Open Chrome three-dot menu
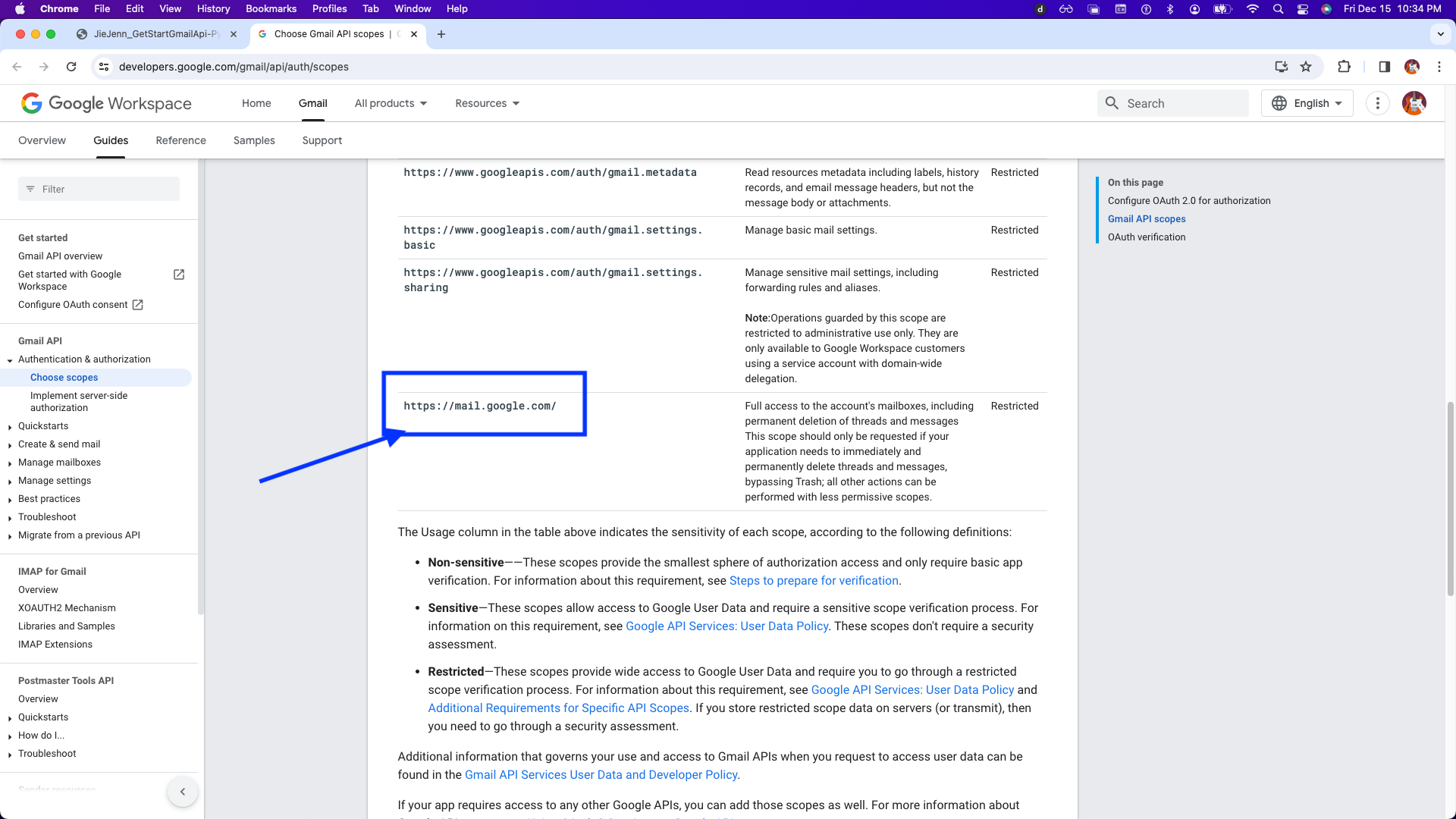Image resolution: width=1456 pixels, height=819 pixels. coord(1439,67)
